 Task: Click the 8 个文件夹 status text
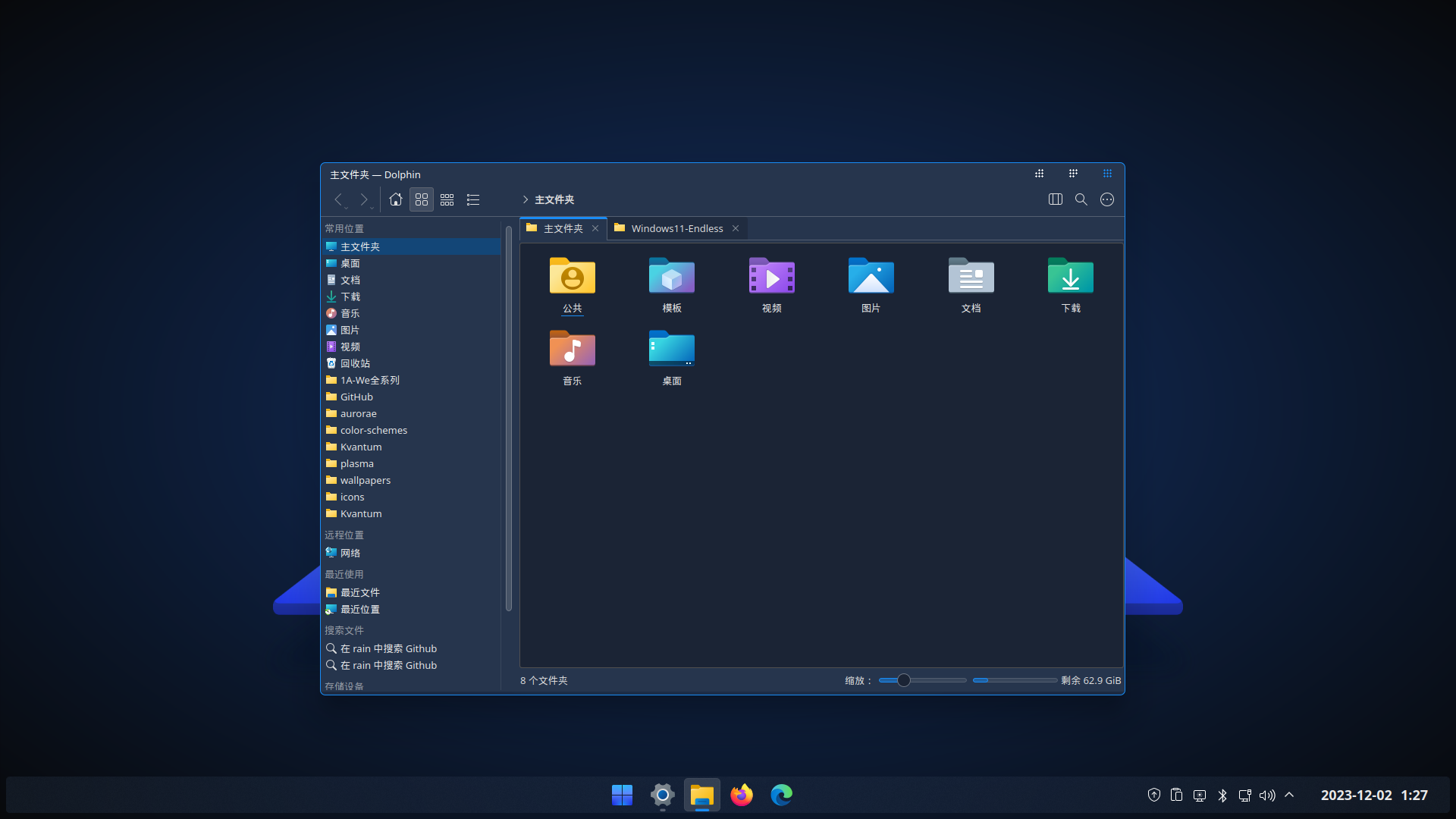[x=544, y=680]
